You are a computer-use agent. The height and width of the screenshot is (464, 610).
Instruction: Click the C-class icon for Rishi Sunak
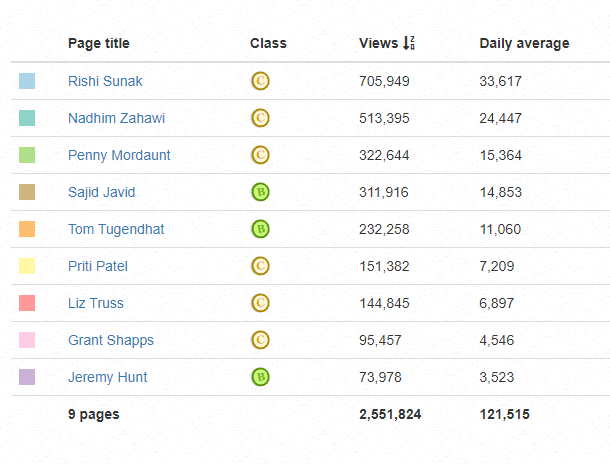(x=260, y=81)
